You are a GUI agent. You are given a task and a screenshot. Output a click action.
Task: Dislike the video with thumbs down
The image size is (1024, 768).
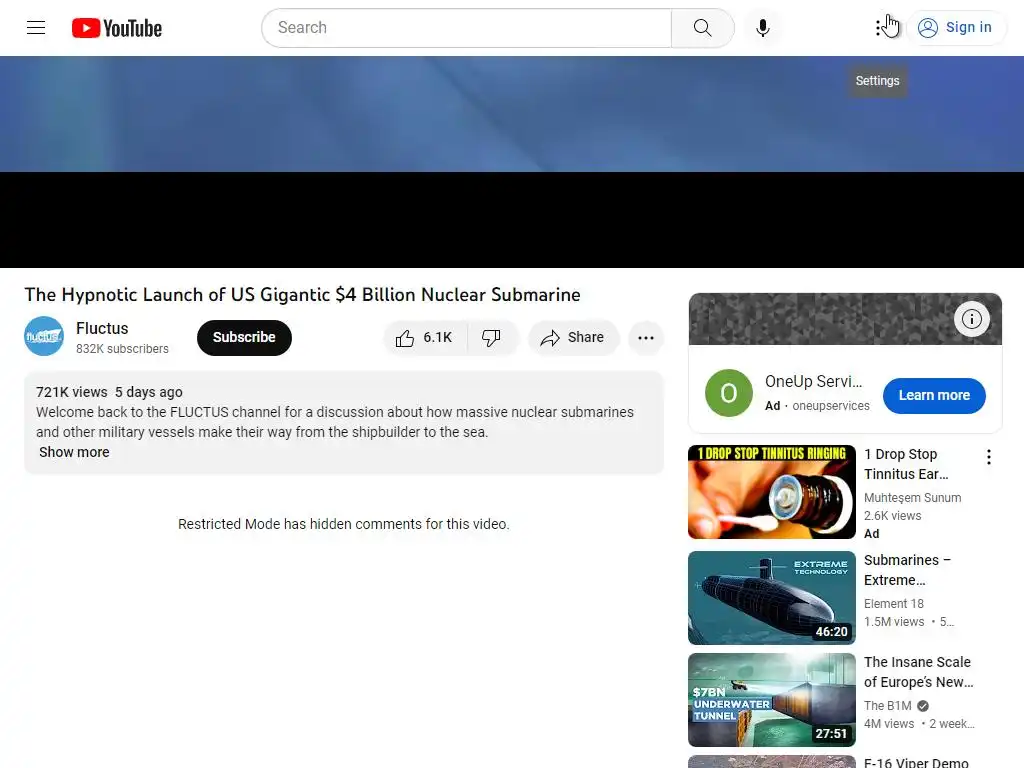tap(492, 338)
